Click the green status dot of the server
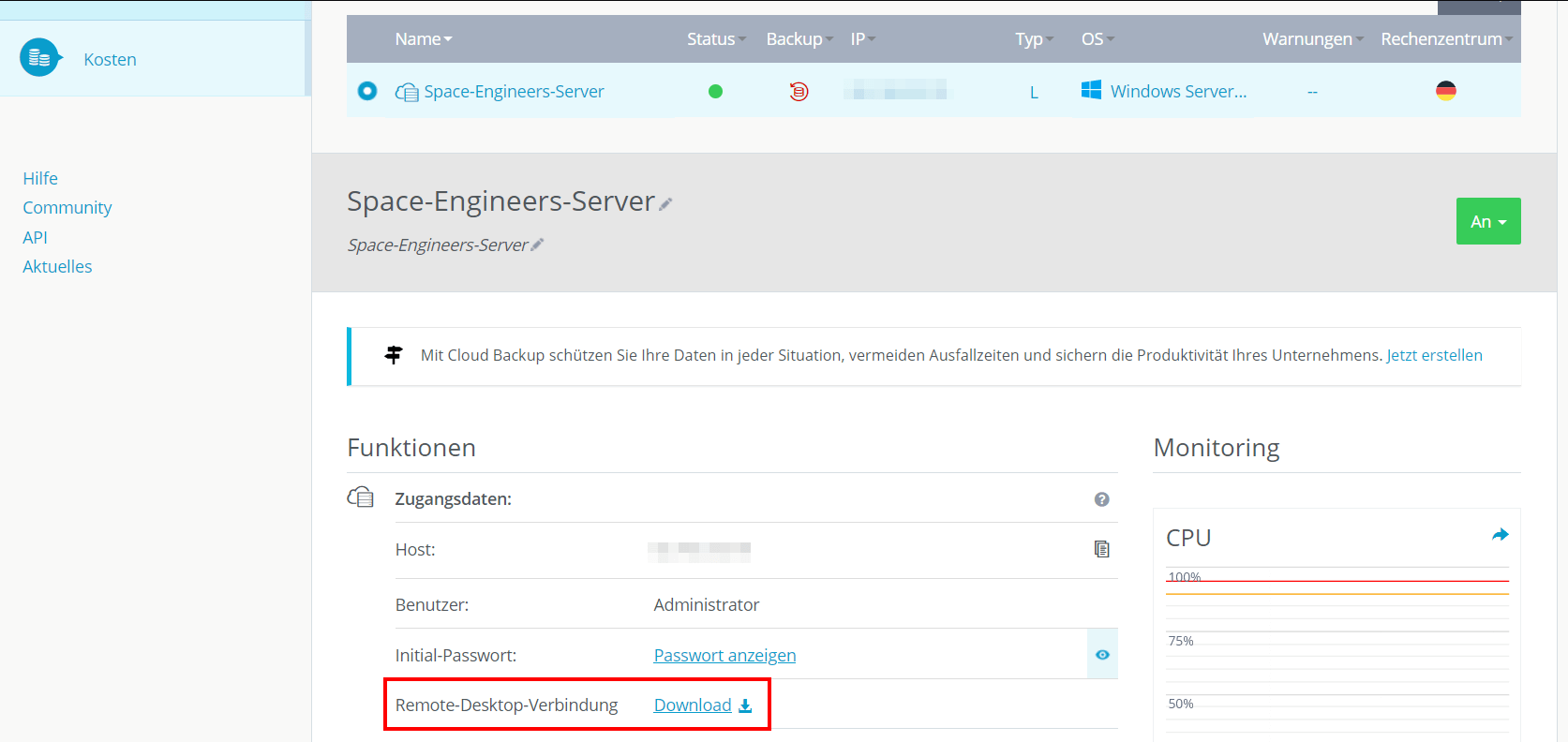 pos(715,92)
